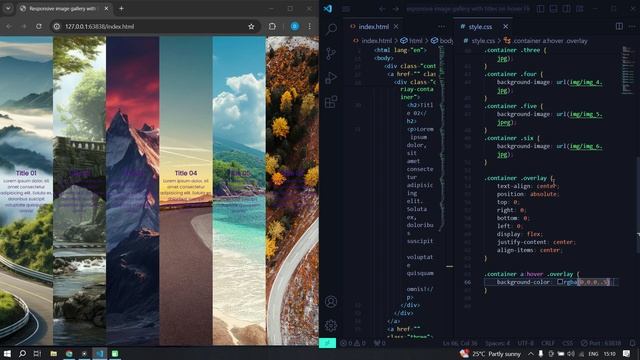This screenshot has height=360, width=640.
Task: Open VS Code notifications bell
Action: click(x=633, y=343)
